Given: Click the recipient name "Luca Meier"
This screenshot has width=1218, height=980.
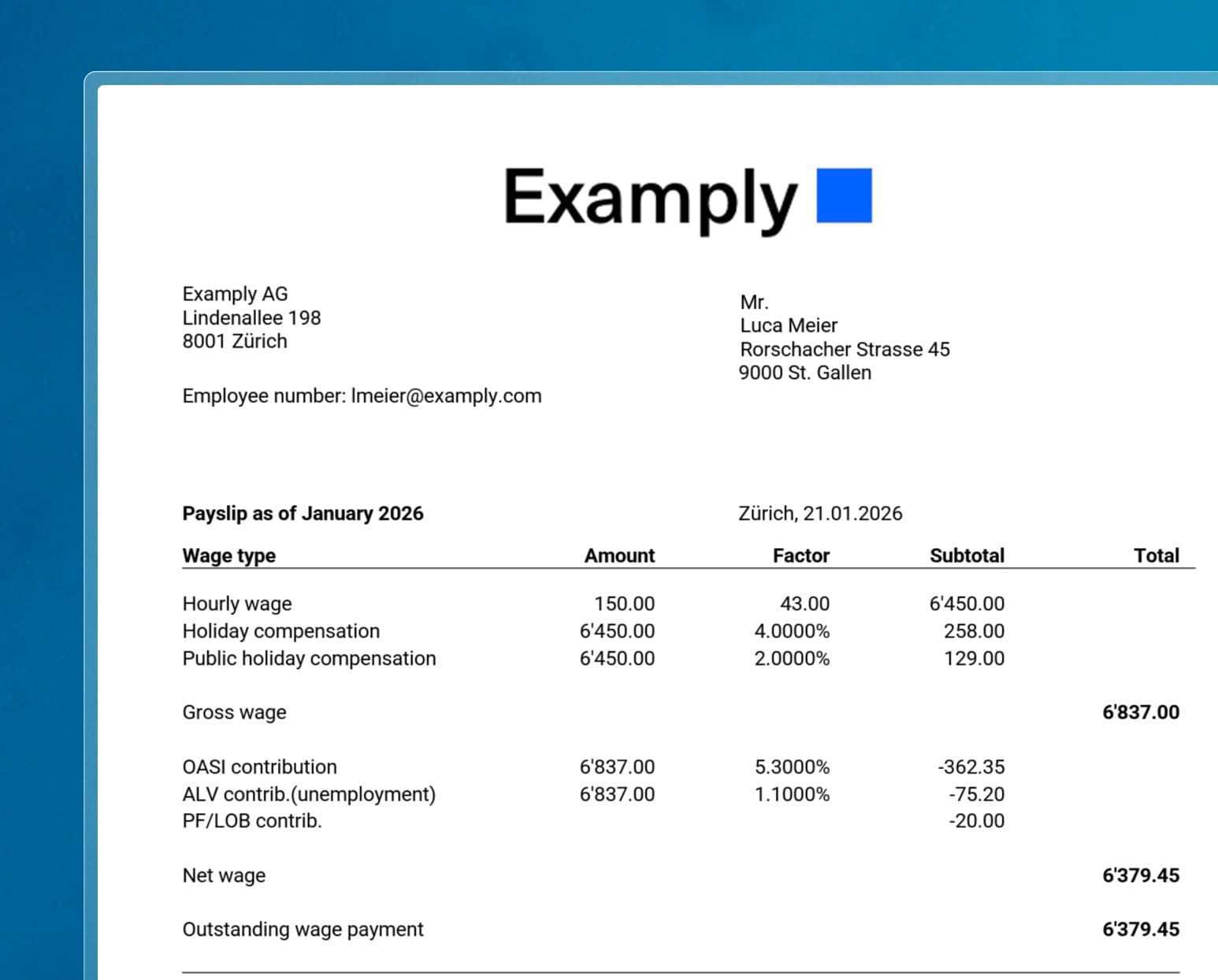Looking at the screenshot, I should [789, 325].
